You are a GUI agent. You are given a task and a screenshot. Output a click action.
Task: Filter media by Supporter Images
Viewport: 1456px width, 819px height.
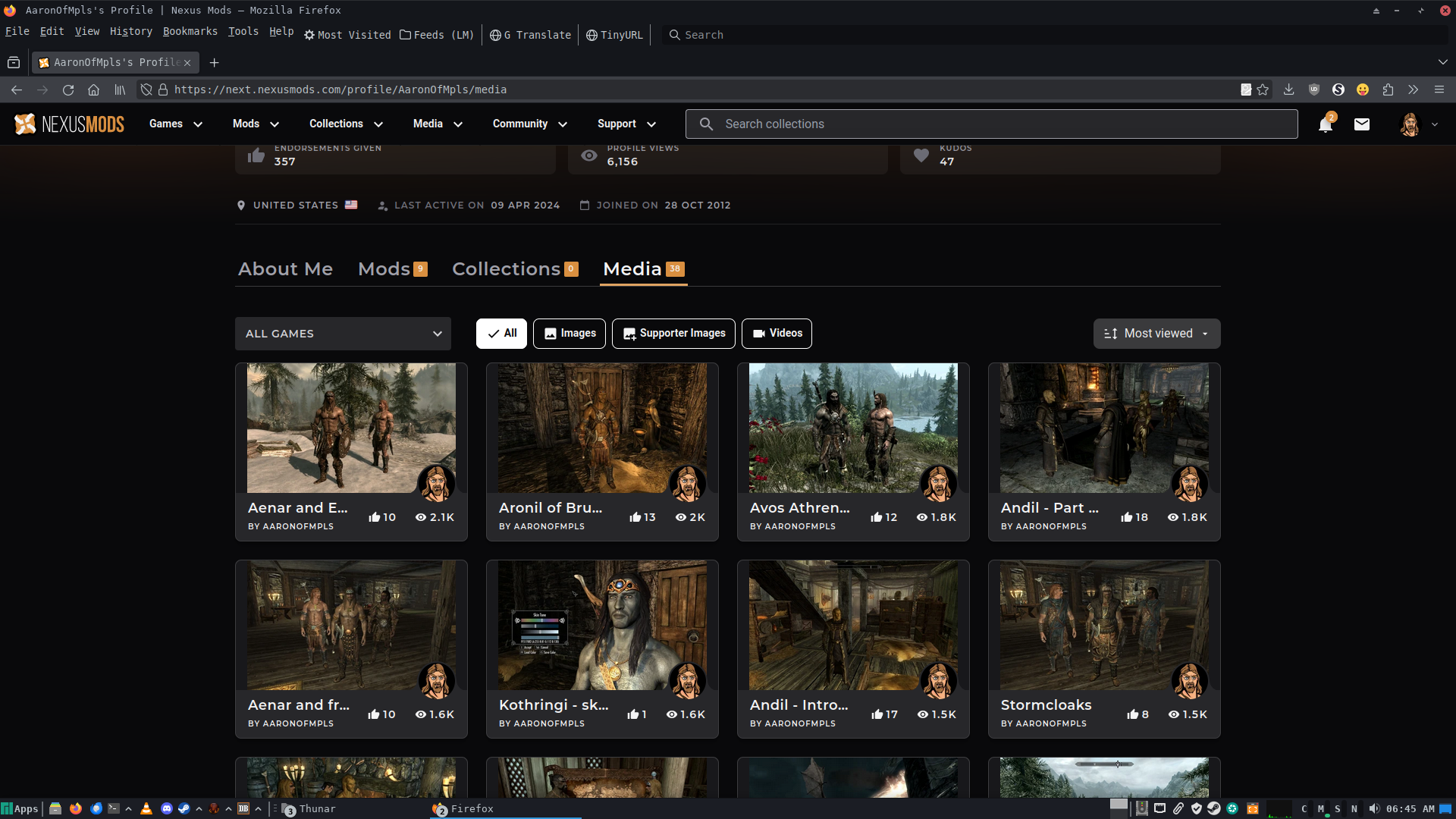pyautogui.click(x=673, y=334)
